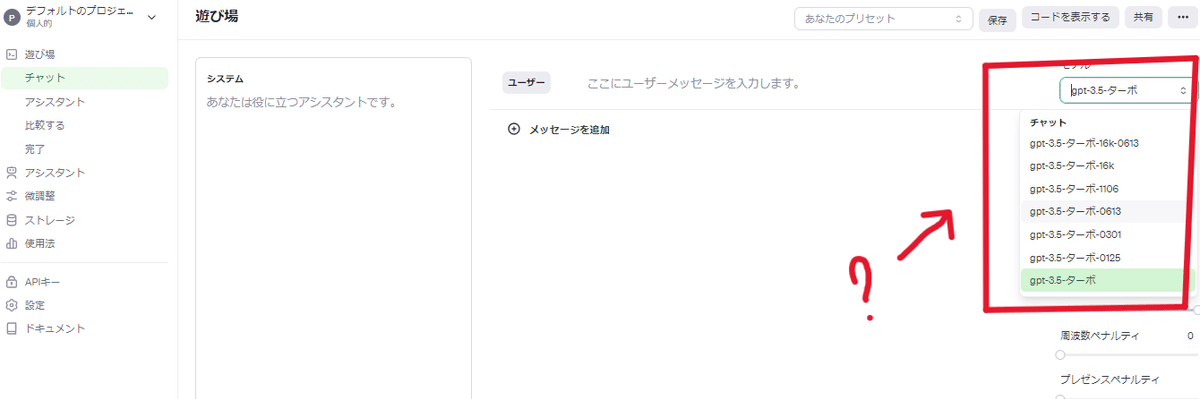This screenshot has width=1200, height=399.
Task: Click the 使用法 bar chart icon
Action: tap(11, 243)
